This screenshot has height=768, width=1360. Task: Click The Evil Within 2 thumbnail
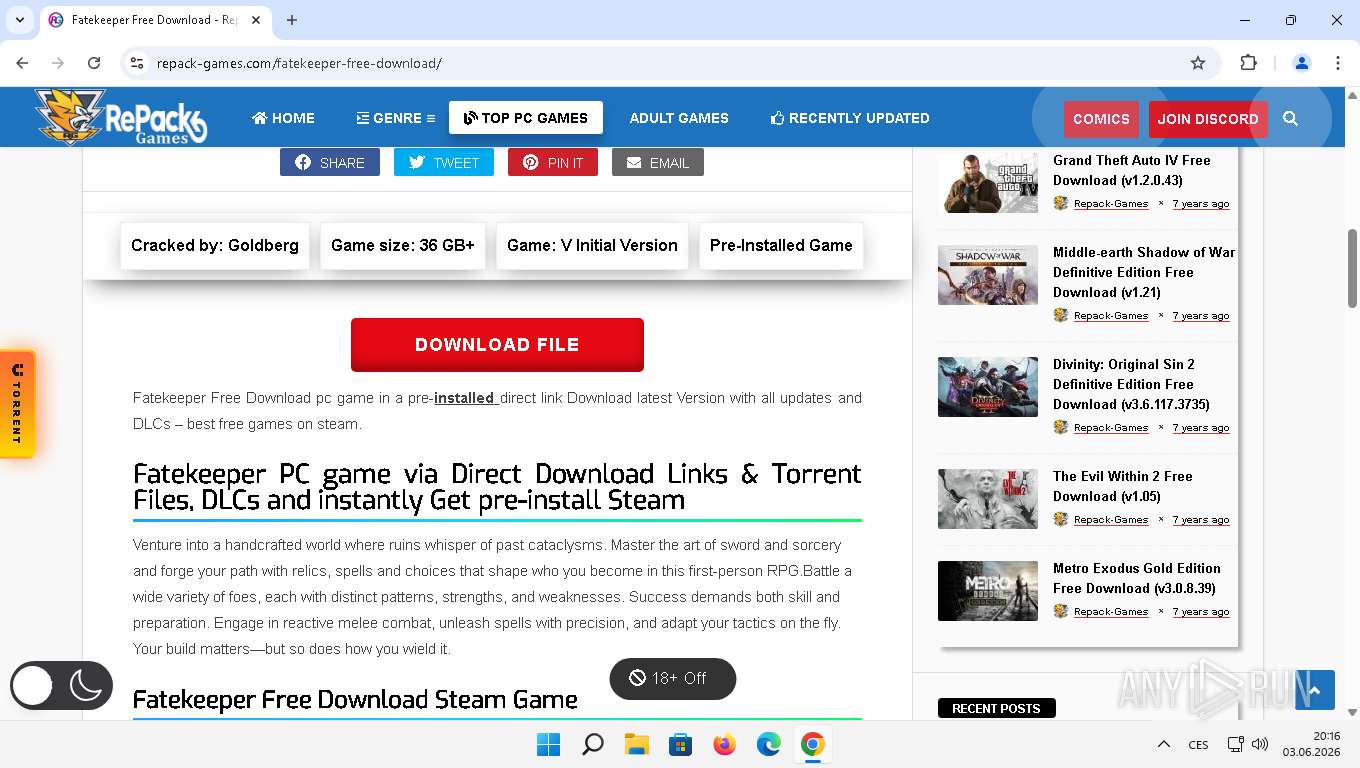tap(988, 498)
